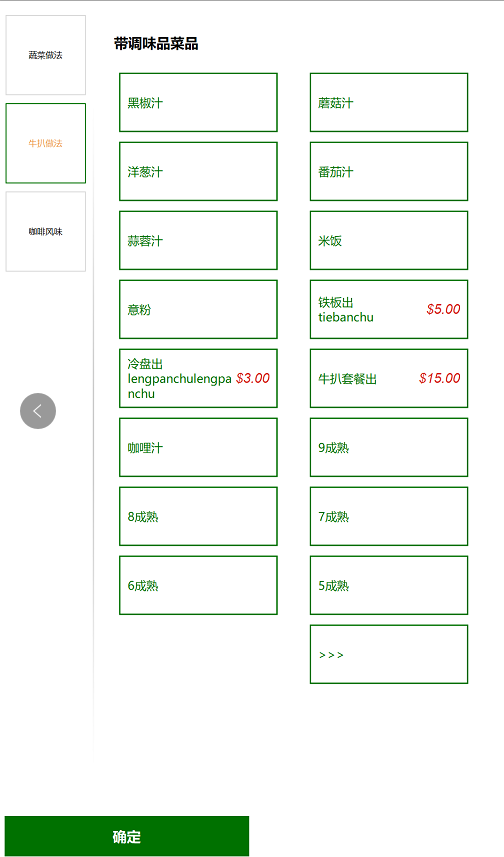Select the 意粉 option
The image size is (504, 857).
pyautogui.click(x=198, y=309)
